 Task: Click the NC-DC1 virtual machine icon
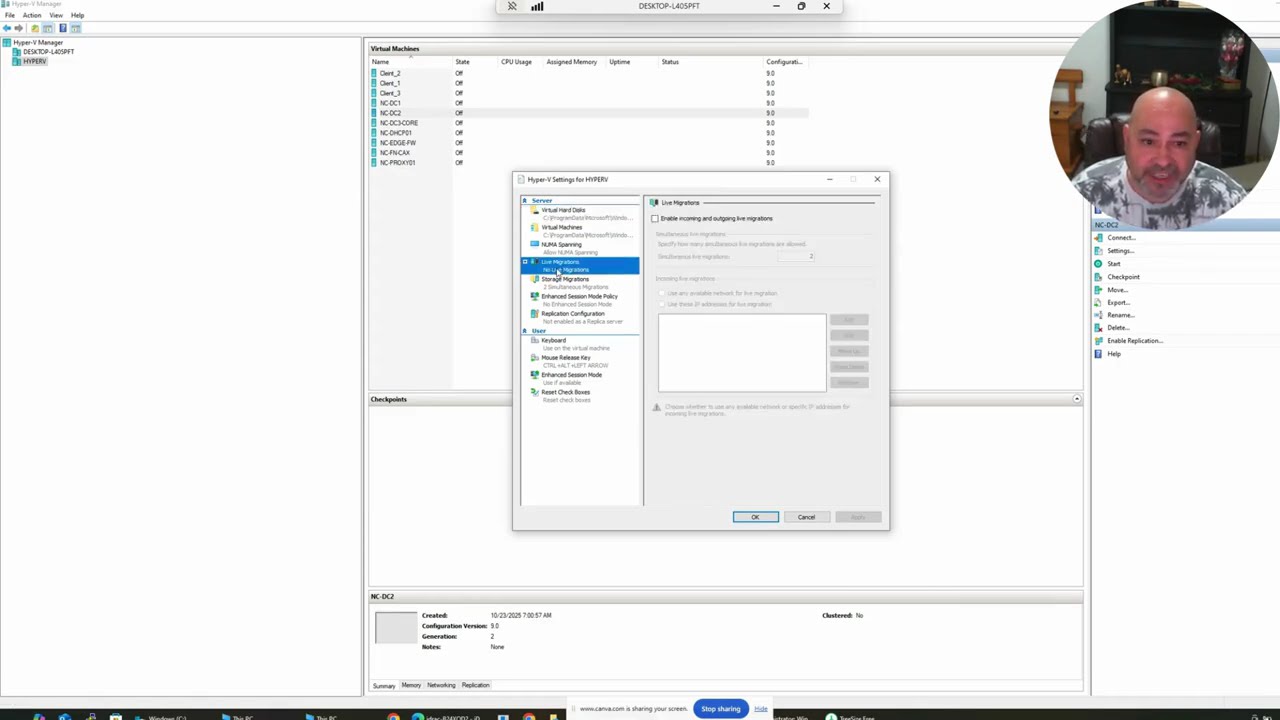click(x=374, y=103)
